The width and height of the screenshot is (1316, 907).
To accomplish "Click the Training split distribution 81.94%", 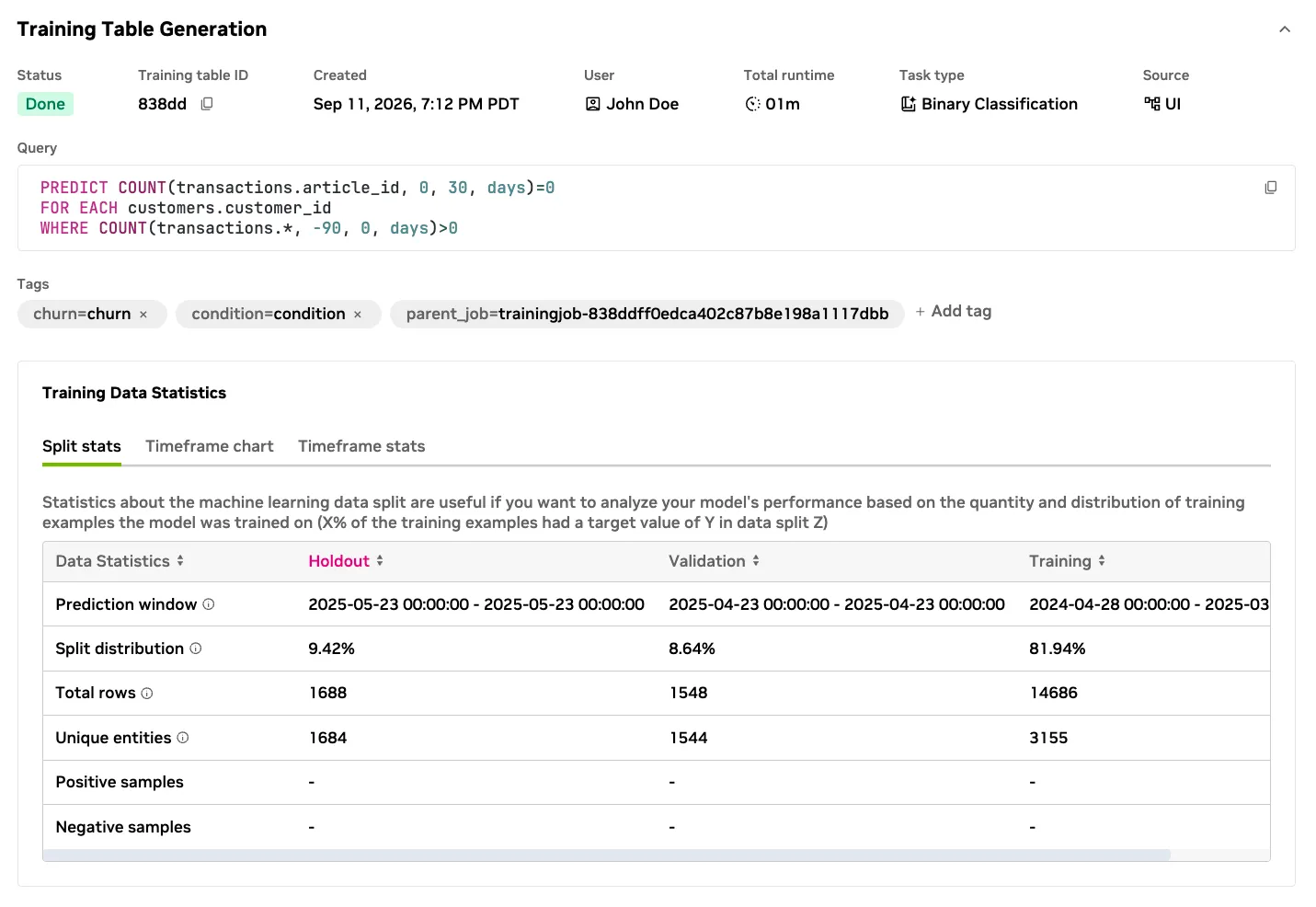I will point(1057,649).
